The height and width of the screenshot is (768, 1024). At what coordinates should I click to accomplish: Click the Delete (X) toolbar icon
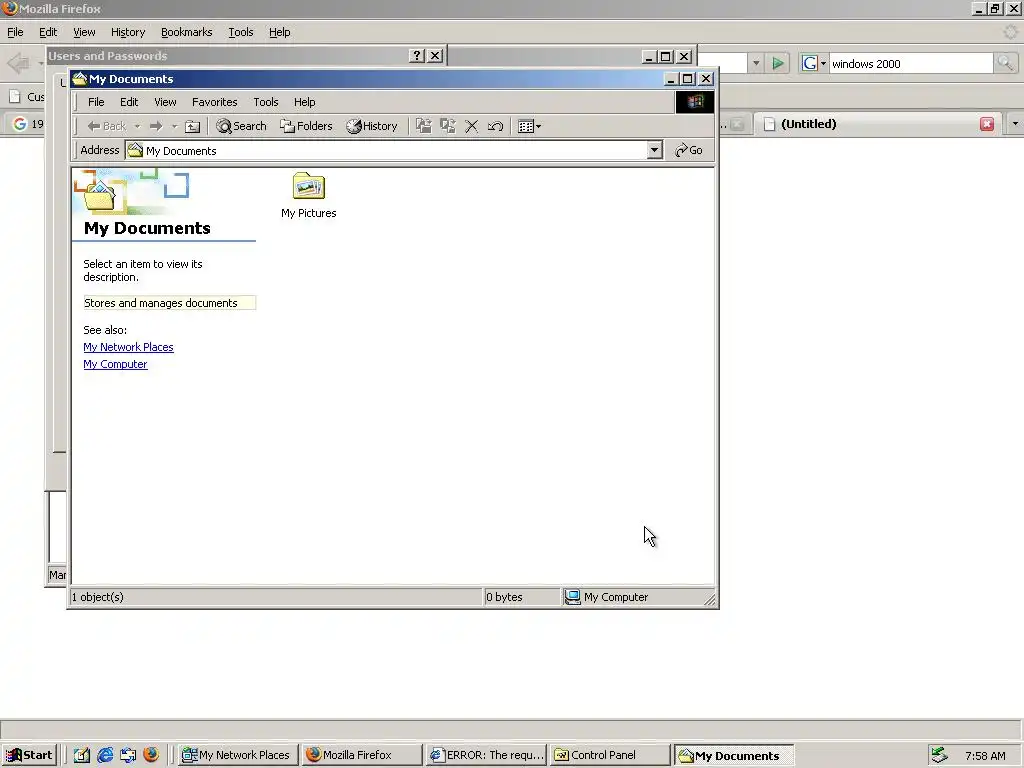(x=472, y=126)
